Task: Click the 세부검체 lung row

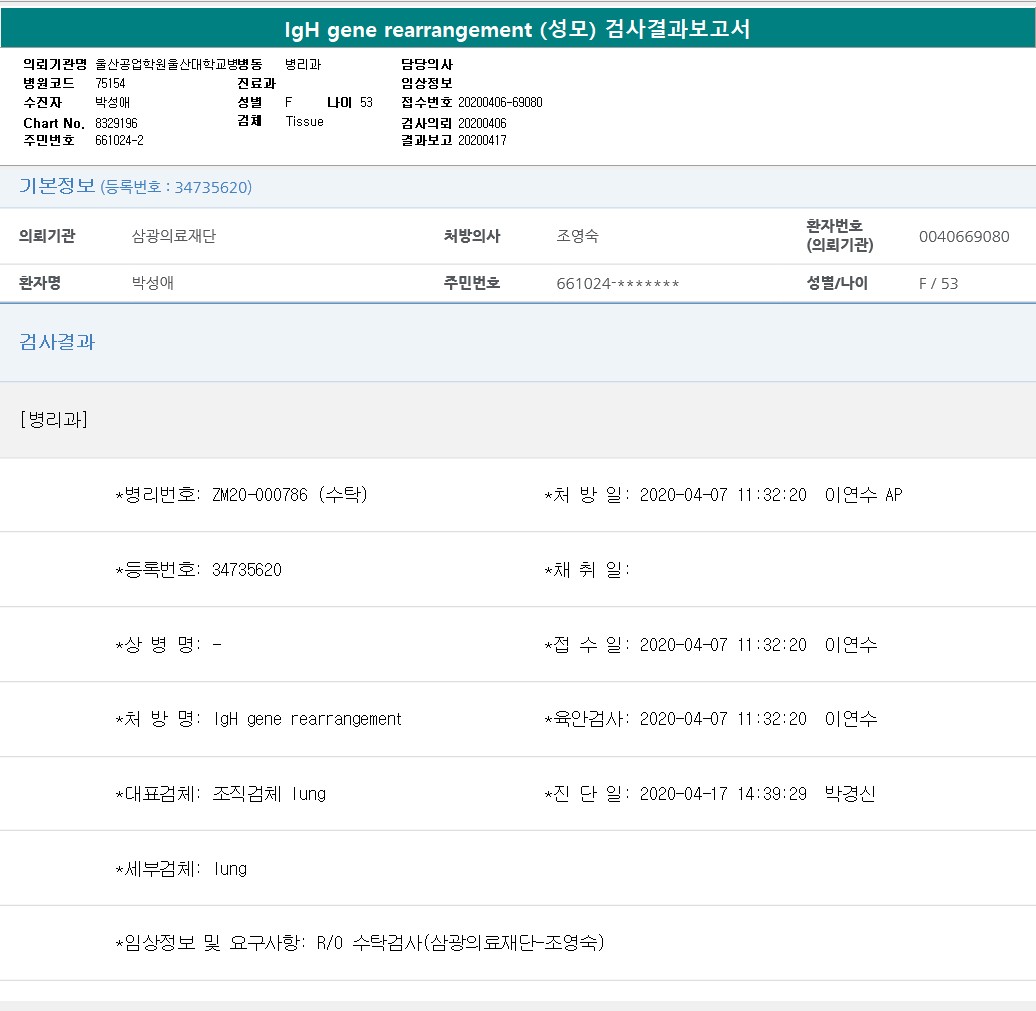Action: tap(181, 869)
